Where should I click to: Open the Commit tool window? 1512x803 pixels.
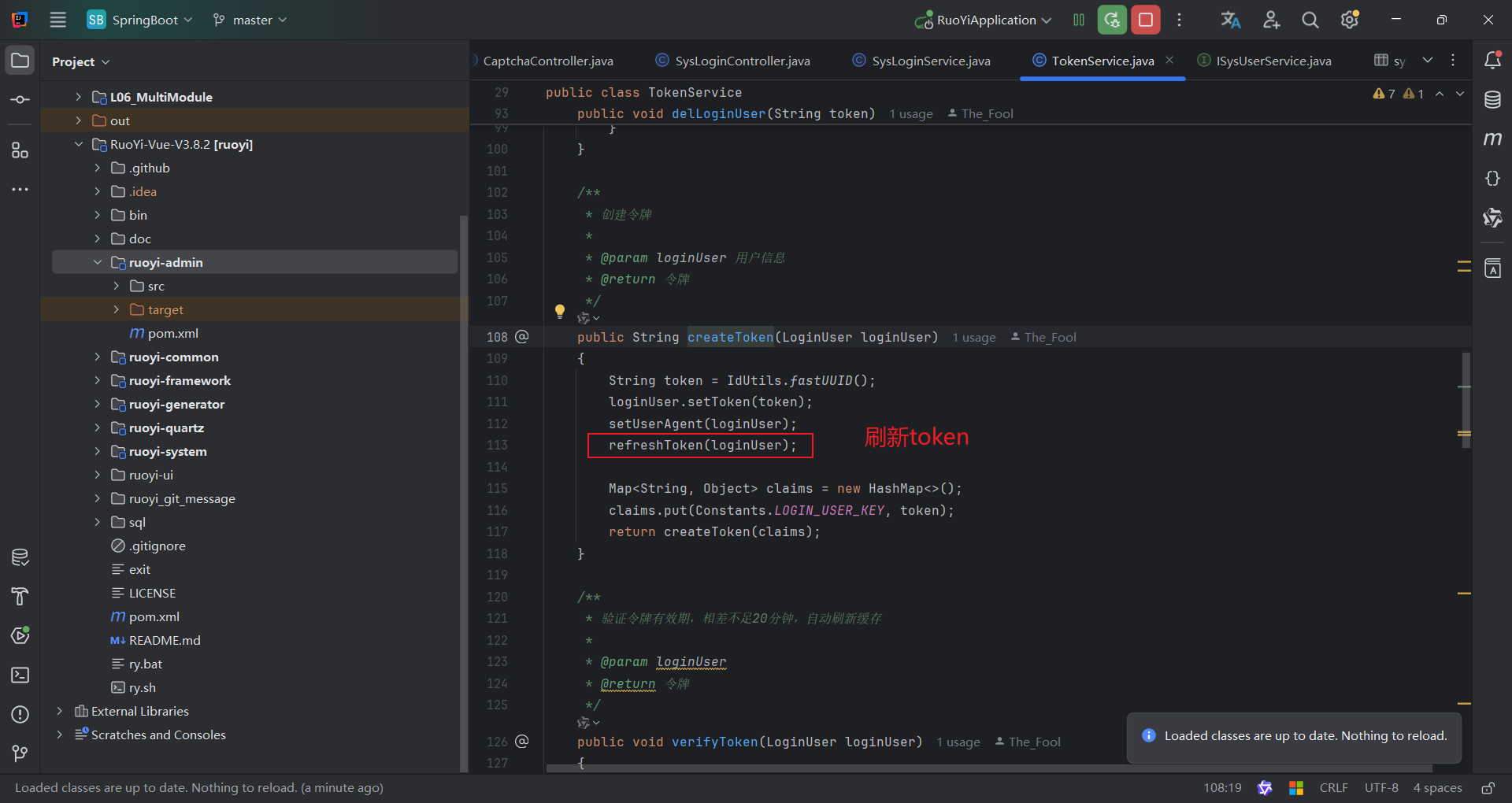[x=20, y=100]
